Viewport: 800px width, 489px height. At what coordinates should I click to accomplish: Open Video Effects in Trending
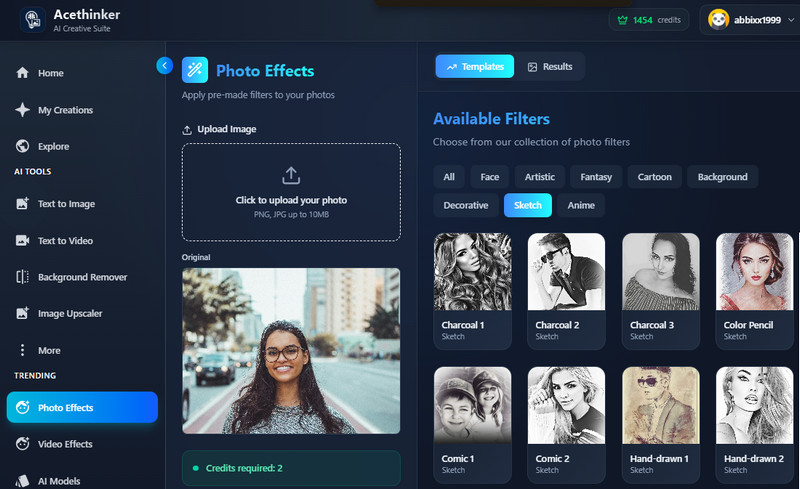[x=82, y=444]
